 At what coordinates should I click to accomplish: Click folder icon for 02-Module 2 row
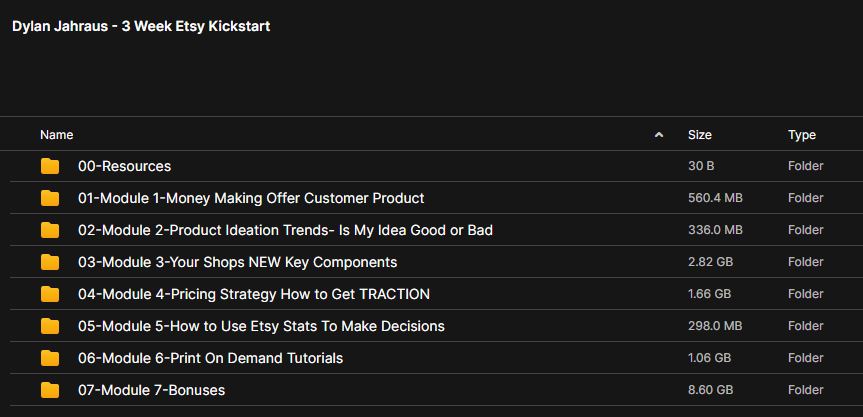[x=50, y=230]
